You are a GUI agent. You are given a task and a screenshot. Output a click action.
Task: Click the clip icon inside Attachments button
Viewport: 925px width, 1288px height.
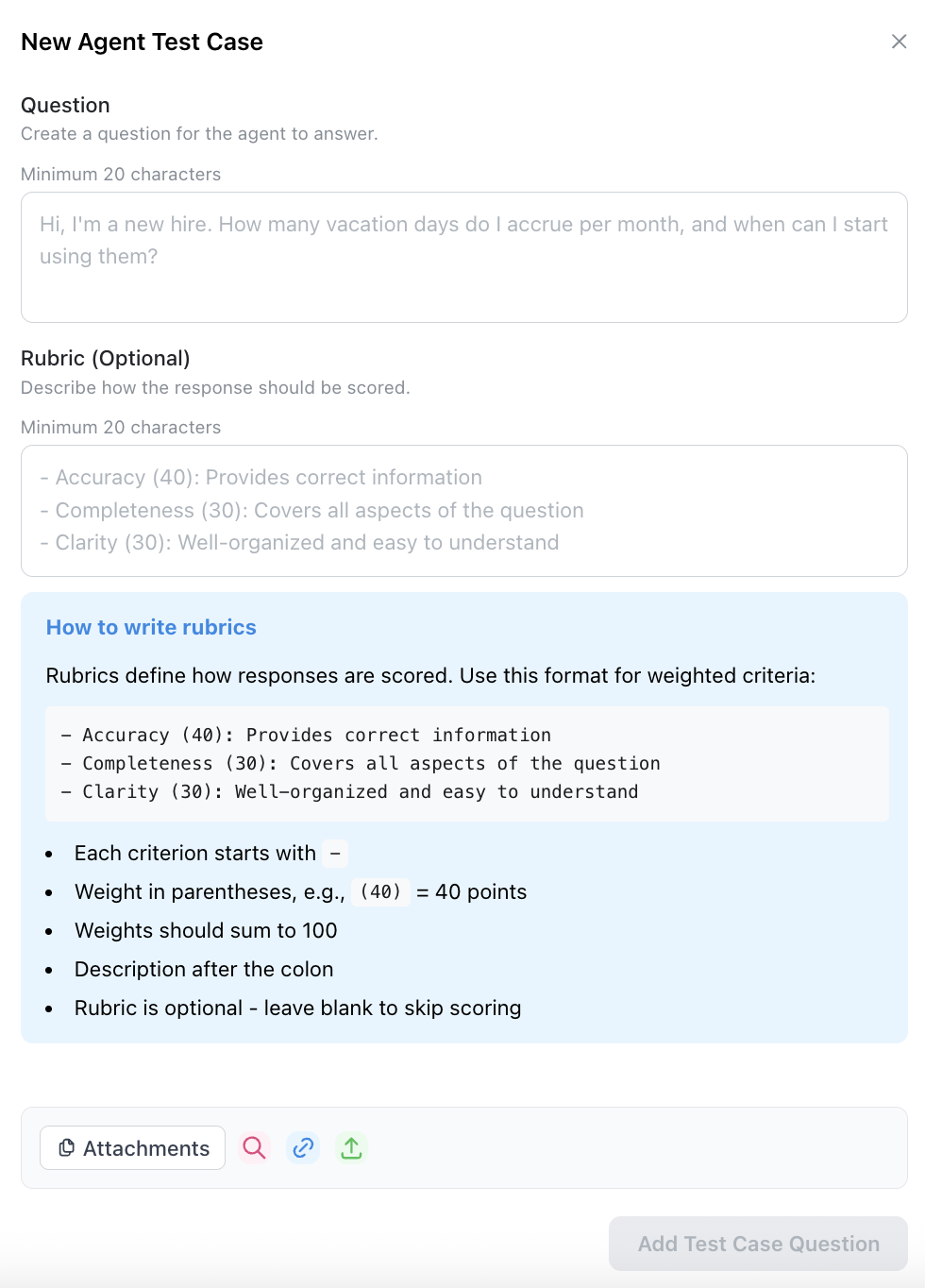point(66,1147)
